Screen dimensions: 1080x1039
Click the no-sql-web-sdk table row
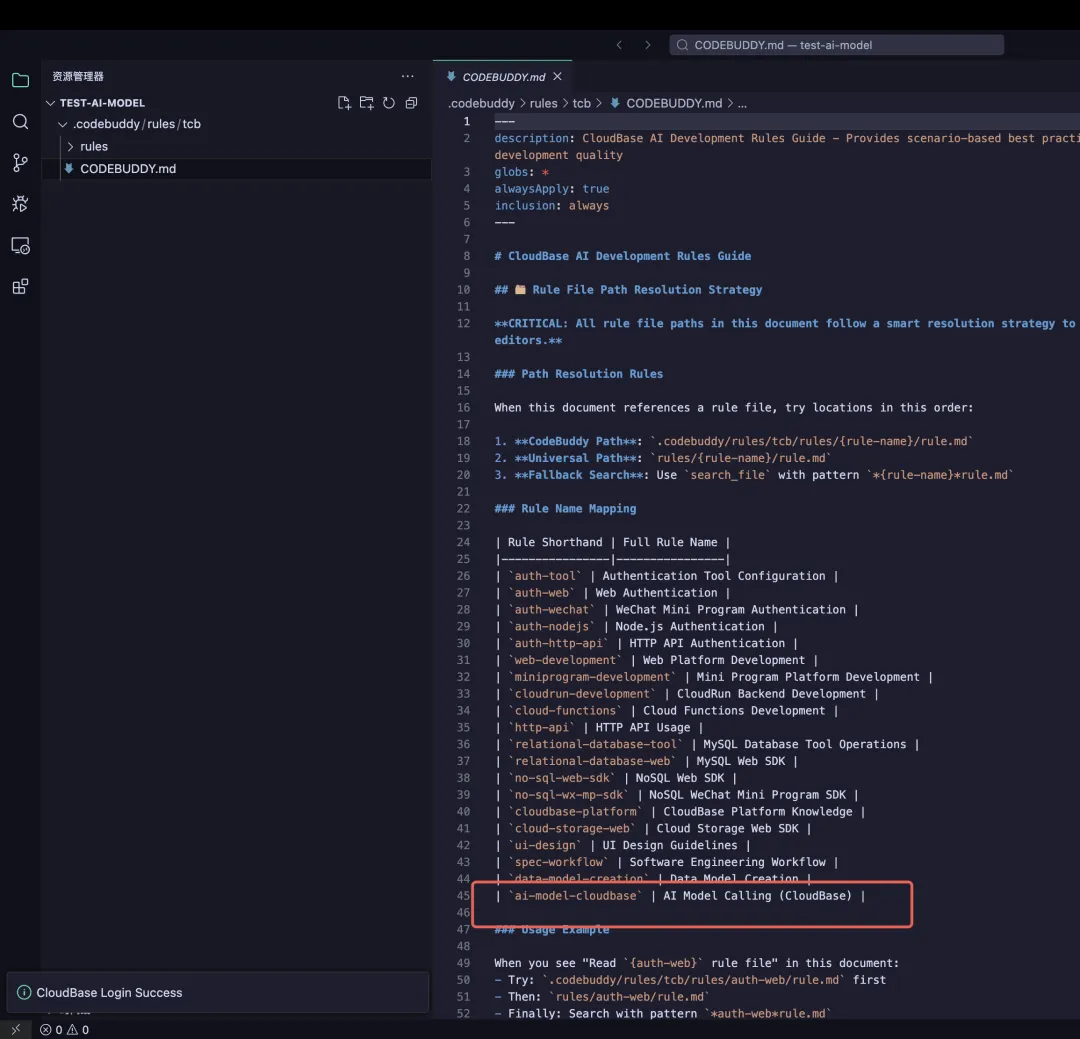pos(616,778)
